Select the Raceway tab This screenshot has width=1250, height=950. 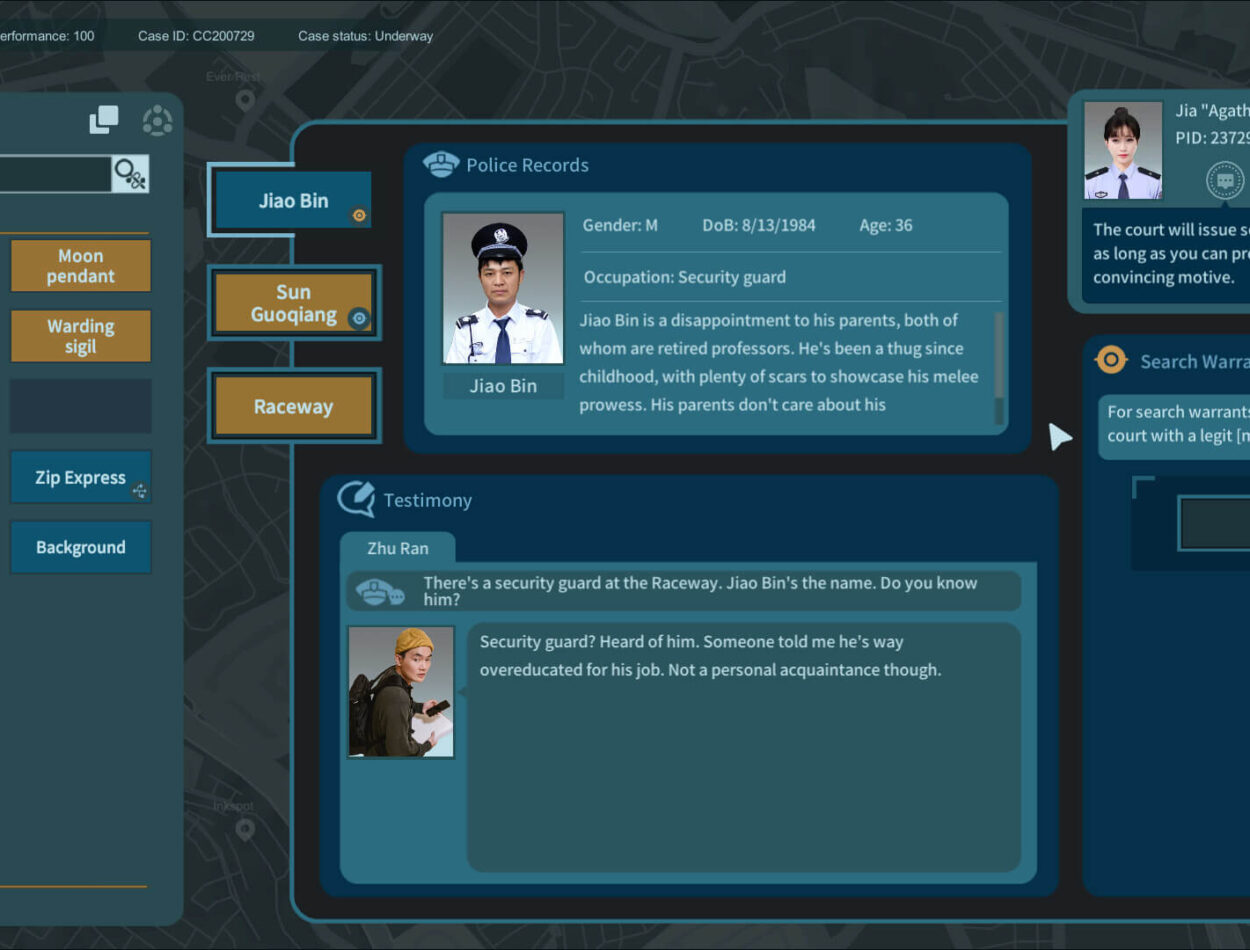293,407
